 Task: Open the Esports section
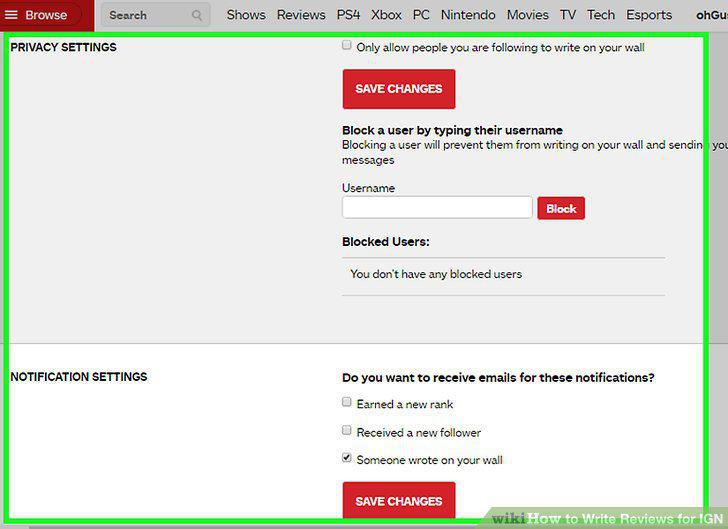tap(649, 15)
